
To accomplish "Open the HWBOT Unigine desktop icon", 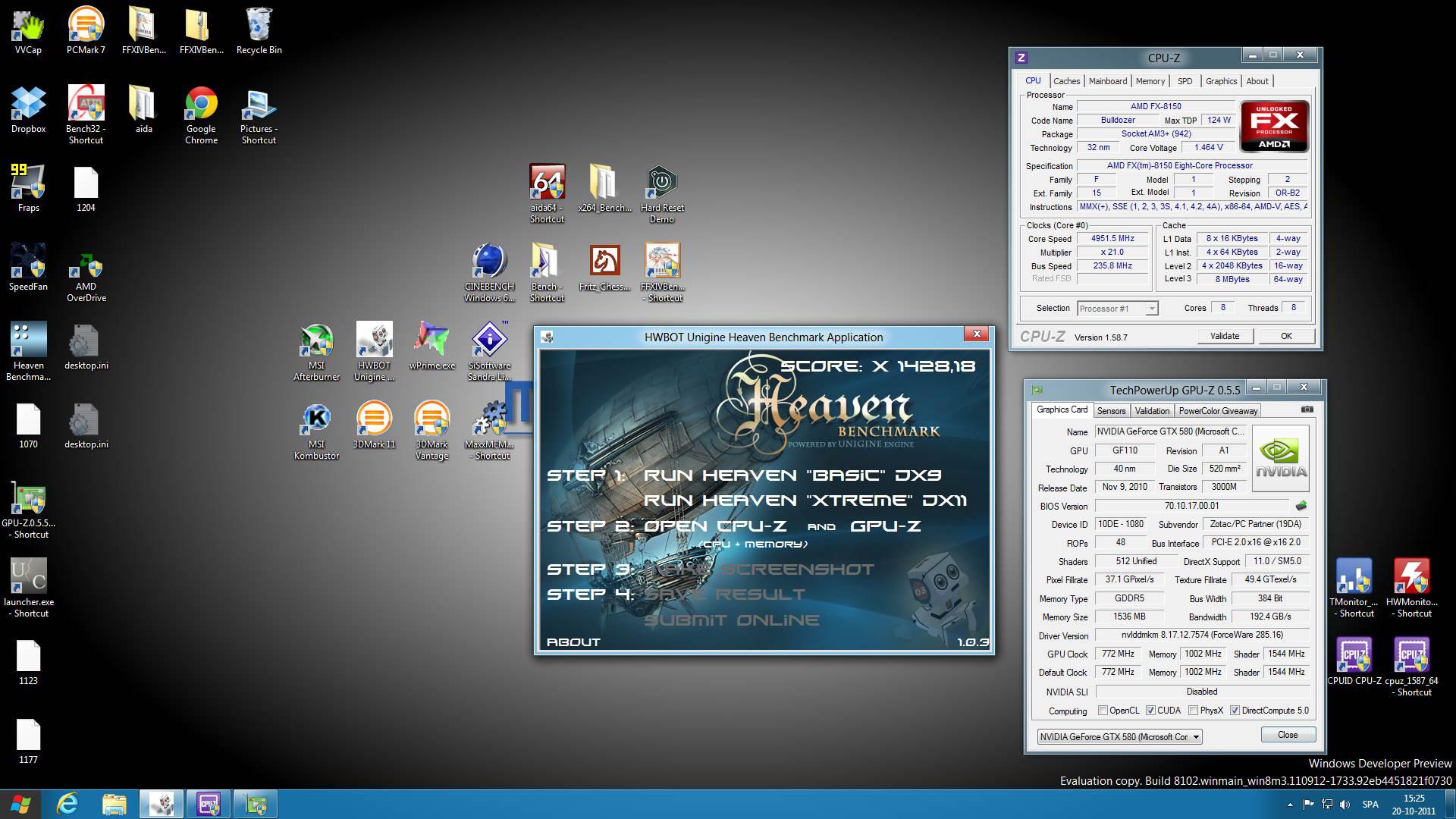I will 374,352.
